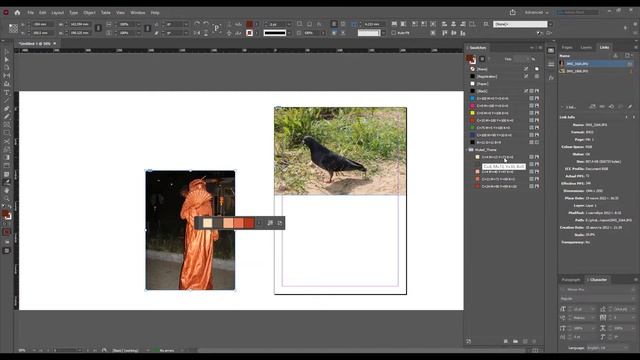
Task: Open the scale X percentage dropdown
Action: pos(138,24)
